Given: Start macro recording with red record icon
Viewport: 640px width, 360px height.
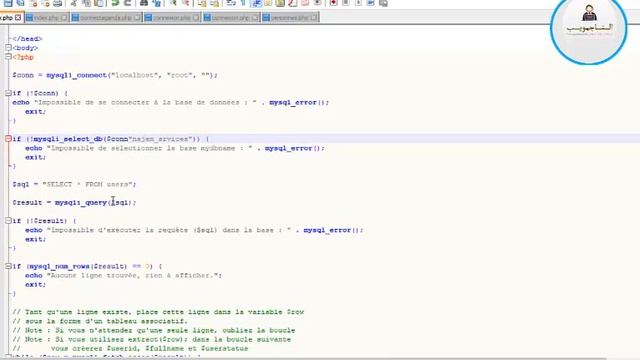Looking at the screenshot, I should [333, 3].
